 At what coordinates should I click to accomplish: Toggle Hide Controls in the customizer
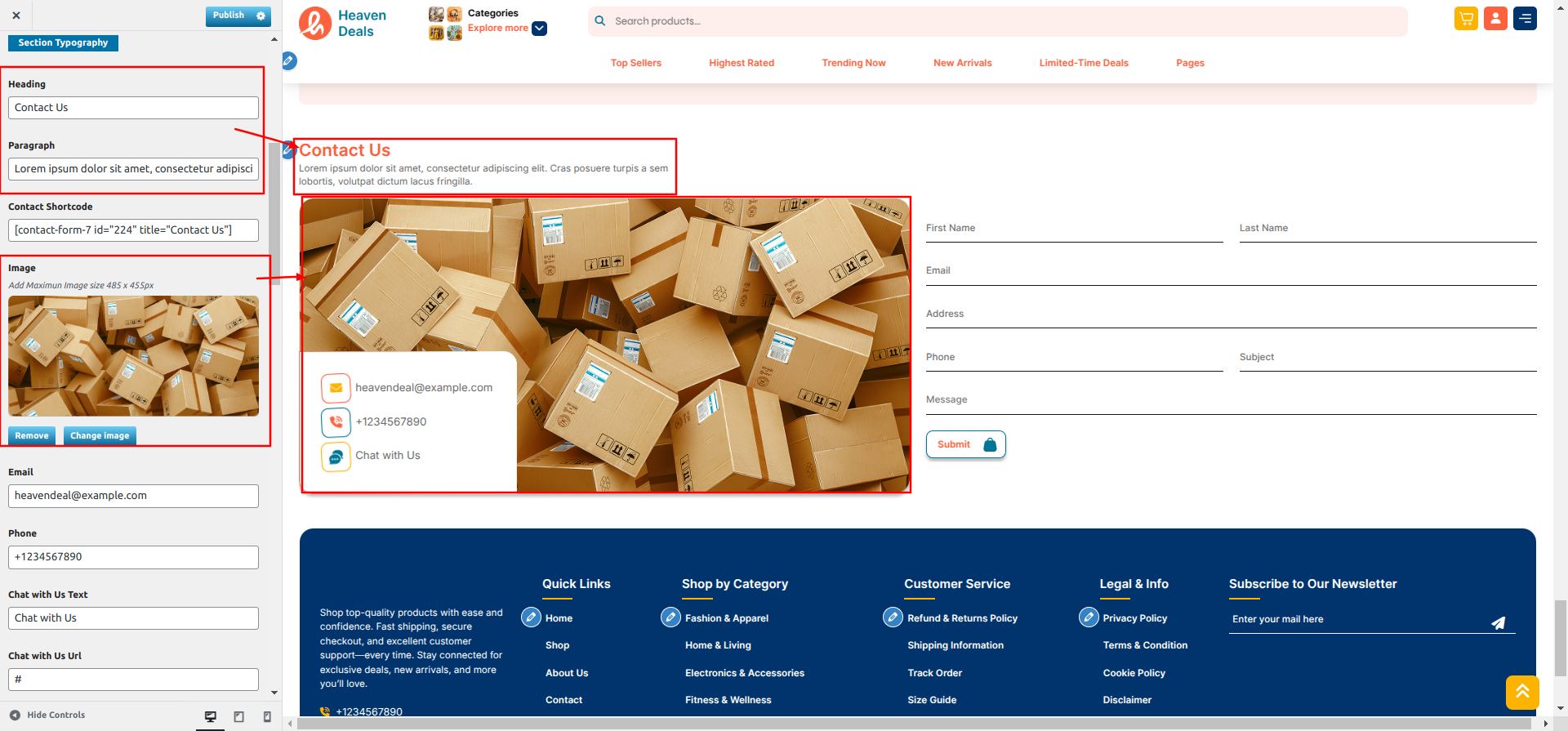47,715
